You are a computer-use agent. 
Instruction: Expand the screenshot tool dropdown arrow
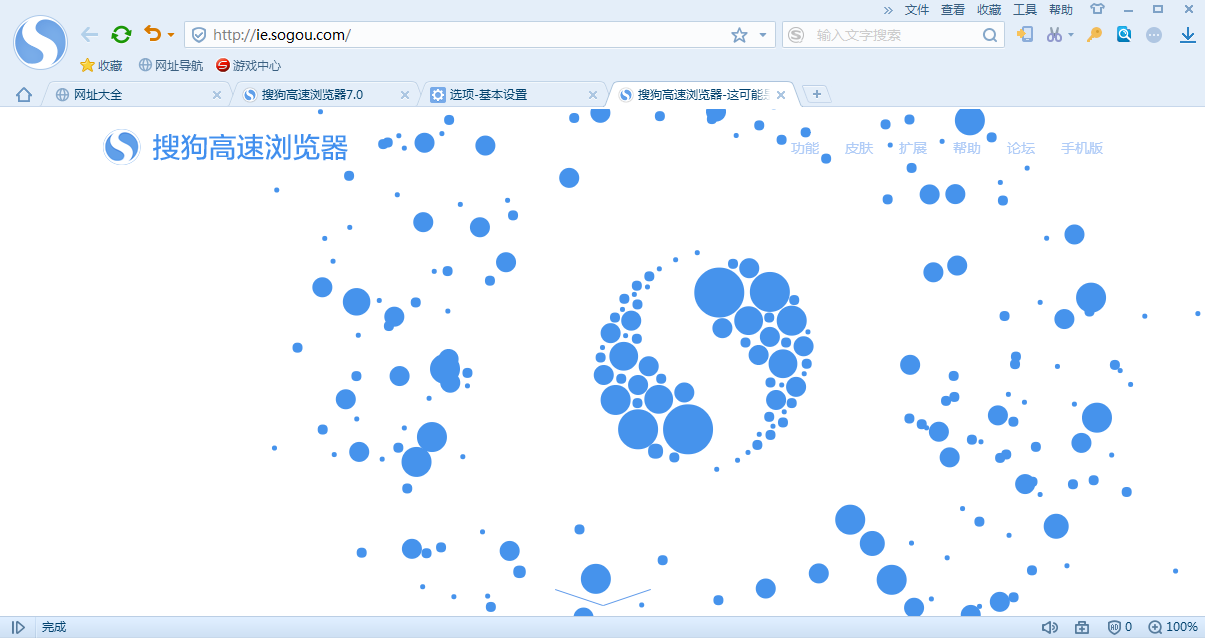(1071, 35)
